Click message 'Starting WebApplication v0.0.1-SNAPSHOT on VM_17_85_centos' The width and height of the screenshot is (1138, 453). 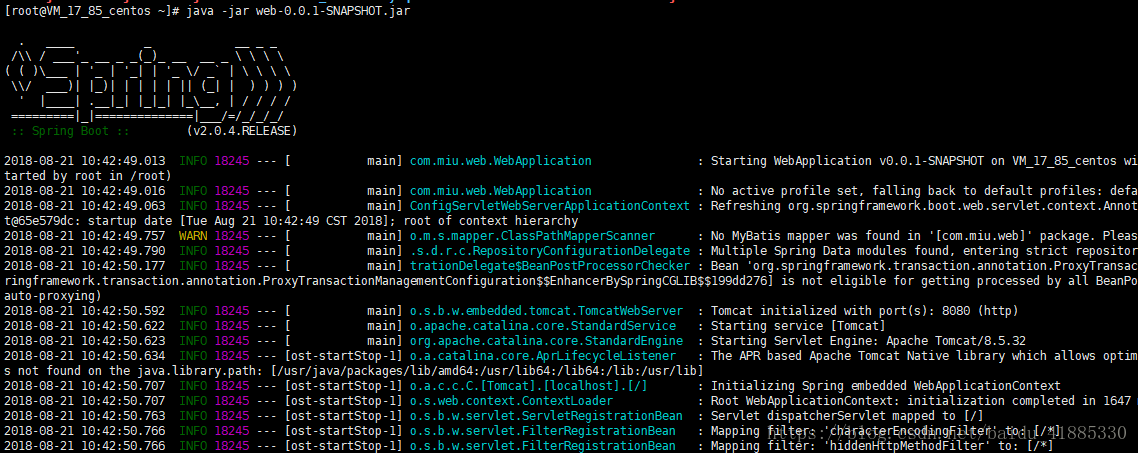point(914,161)
